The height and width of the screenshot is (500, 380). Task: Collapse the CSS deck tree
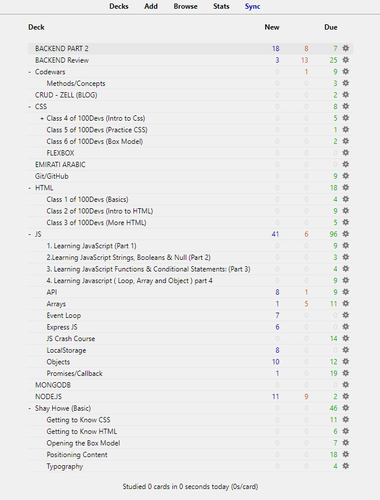tap(30, 107)
